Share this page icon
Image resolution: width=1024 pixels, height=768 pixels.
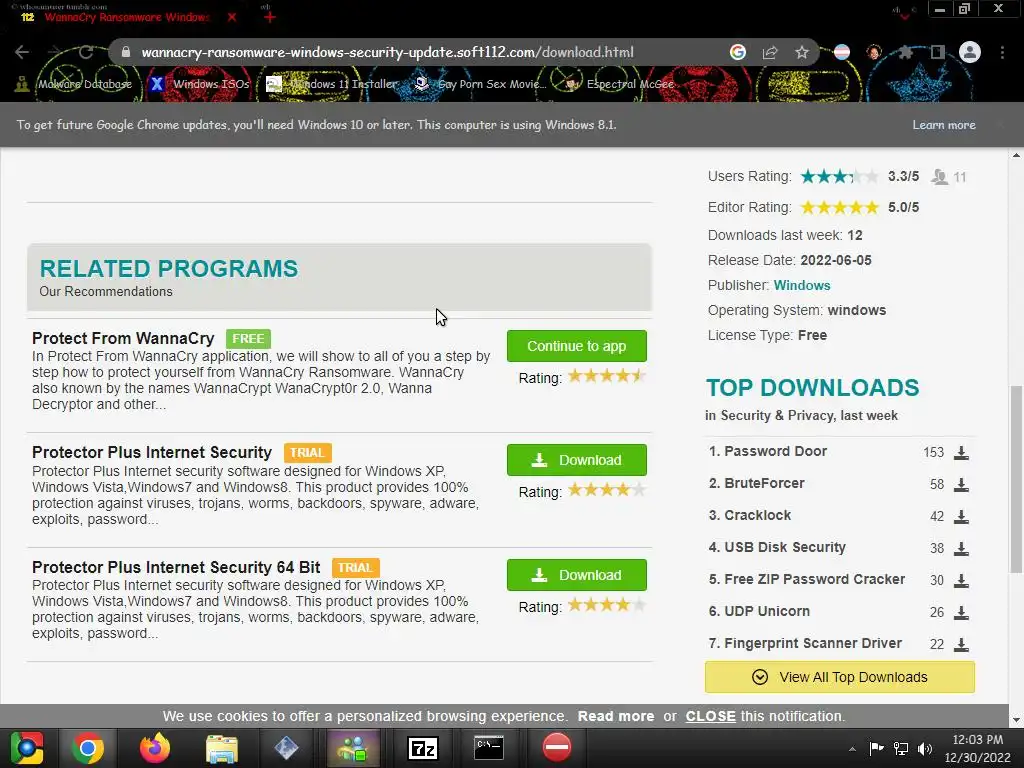(x=770, y=52)
